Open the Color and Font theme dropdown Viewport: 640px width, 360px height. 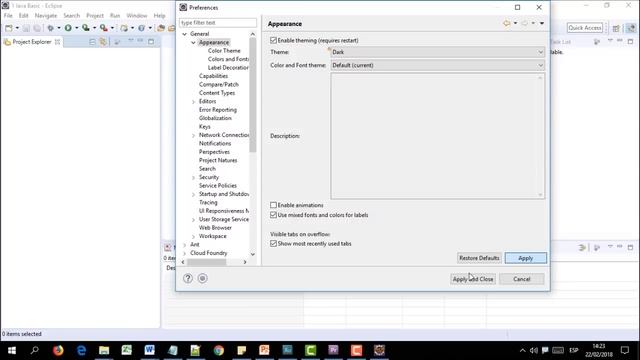438,65
